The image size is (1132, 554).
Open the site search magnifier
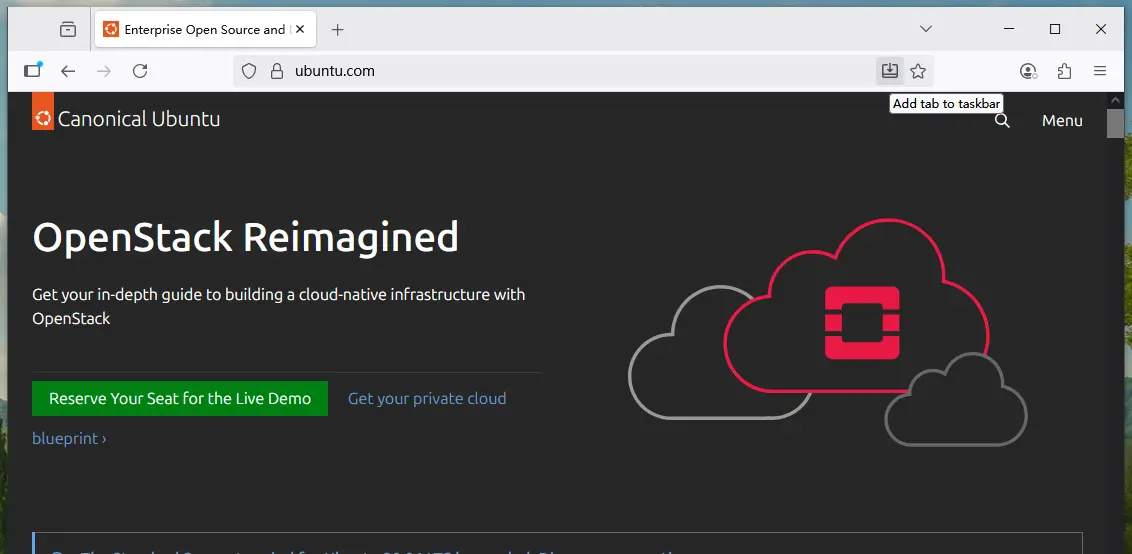click(1002, 121)
